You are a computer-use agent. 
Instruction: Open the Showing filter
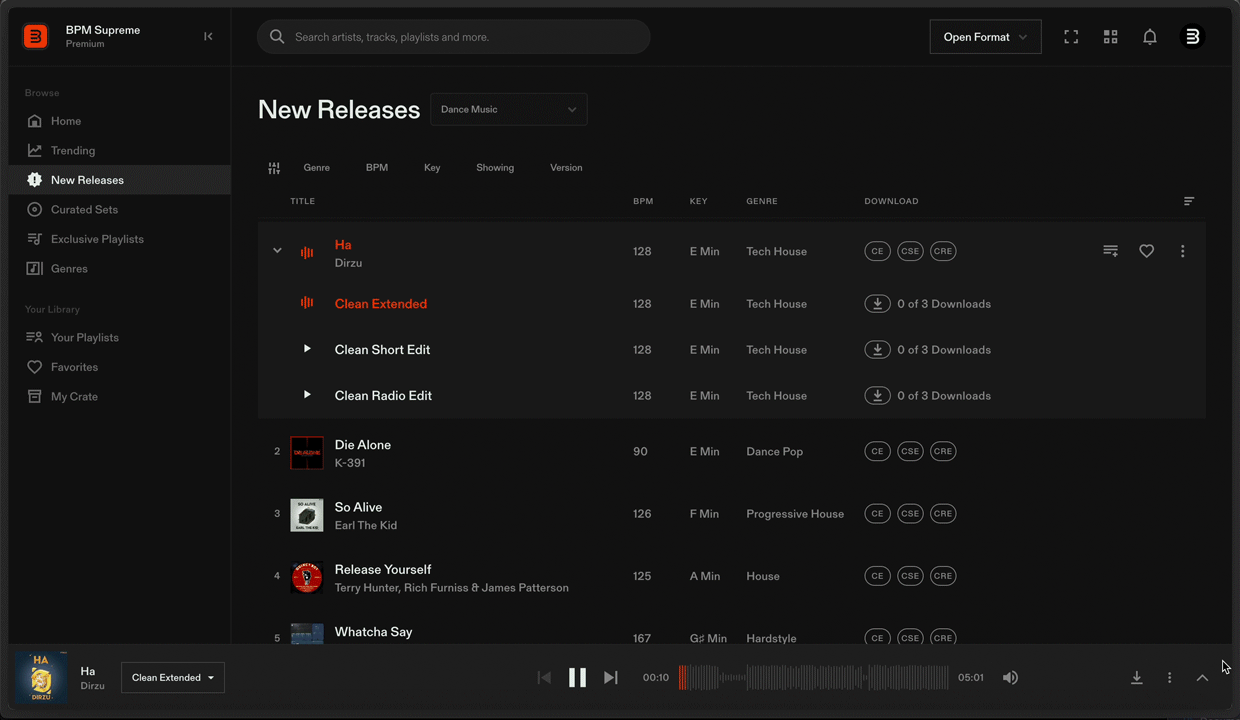[495, 168]
